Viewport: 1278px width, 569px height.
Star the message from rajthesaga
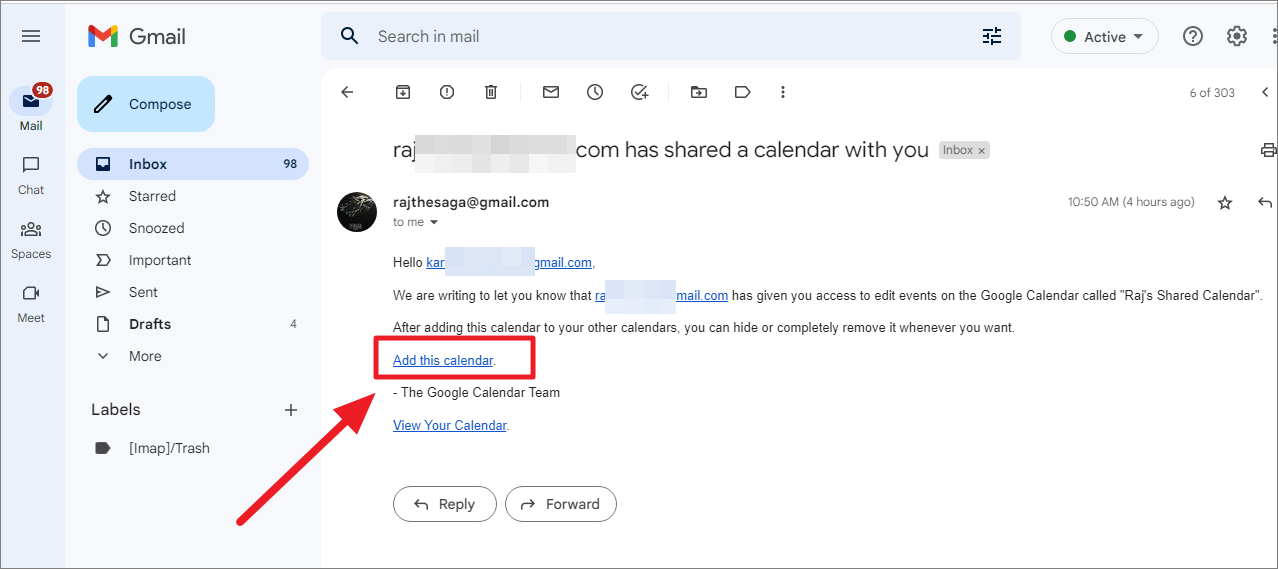(x=1225, y=203)
